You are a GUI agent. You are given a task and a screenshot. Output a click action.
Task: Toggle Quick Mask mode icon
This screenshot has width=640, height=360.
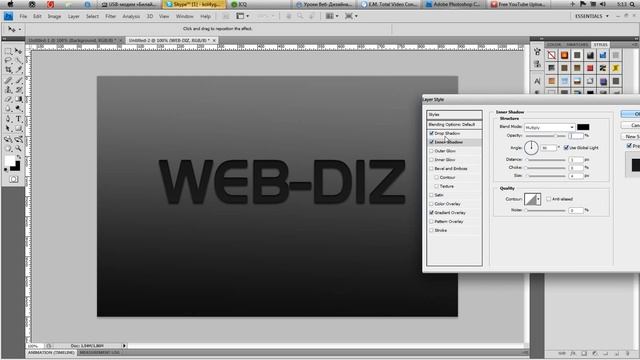click(x=13, y=179)
